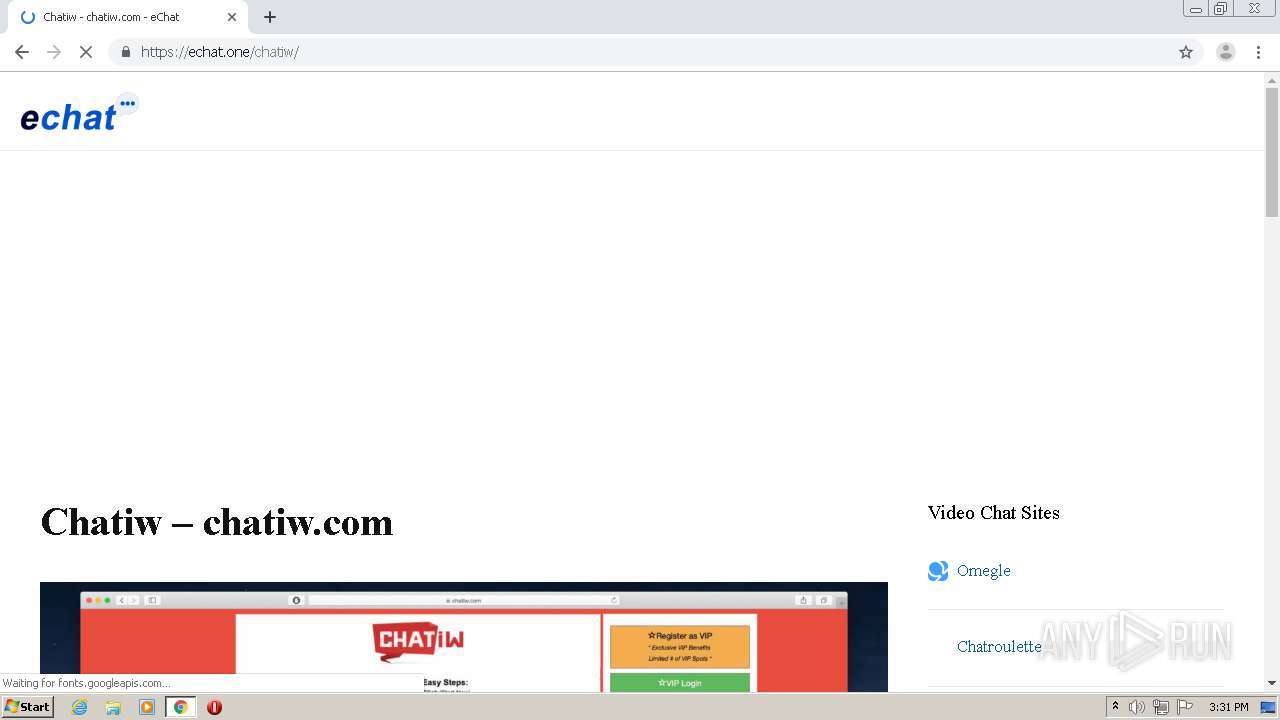Click the Action Center flag tray icon
Screen dimensions: 1280x720
(x=1185, y=707)
